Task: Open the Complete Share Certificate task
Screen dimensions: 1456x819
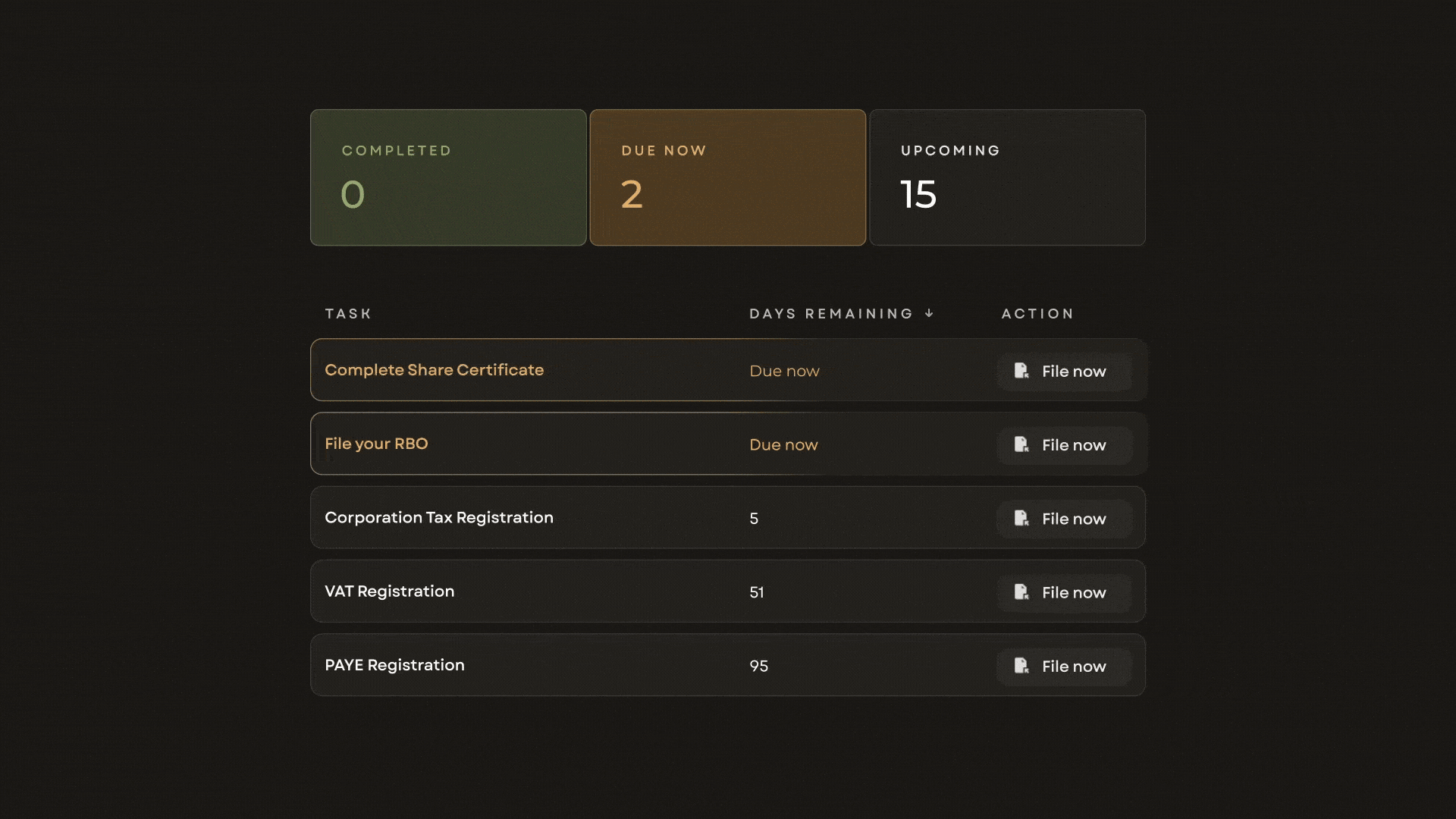Action: click(x=434, y=370)
